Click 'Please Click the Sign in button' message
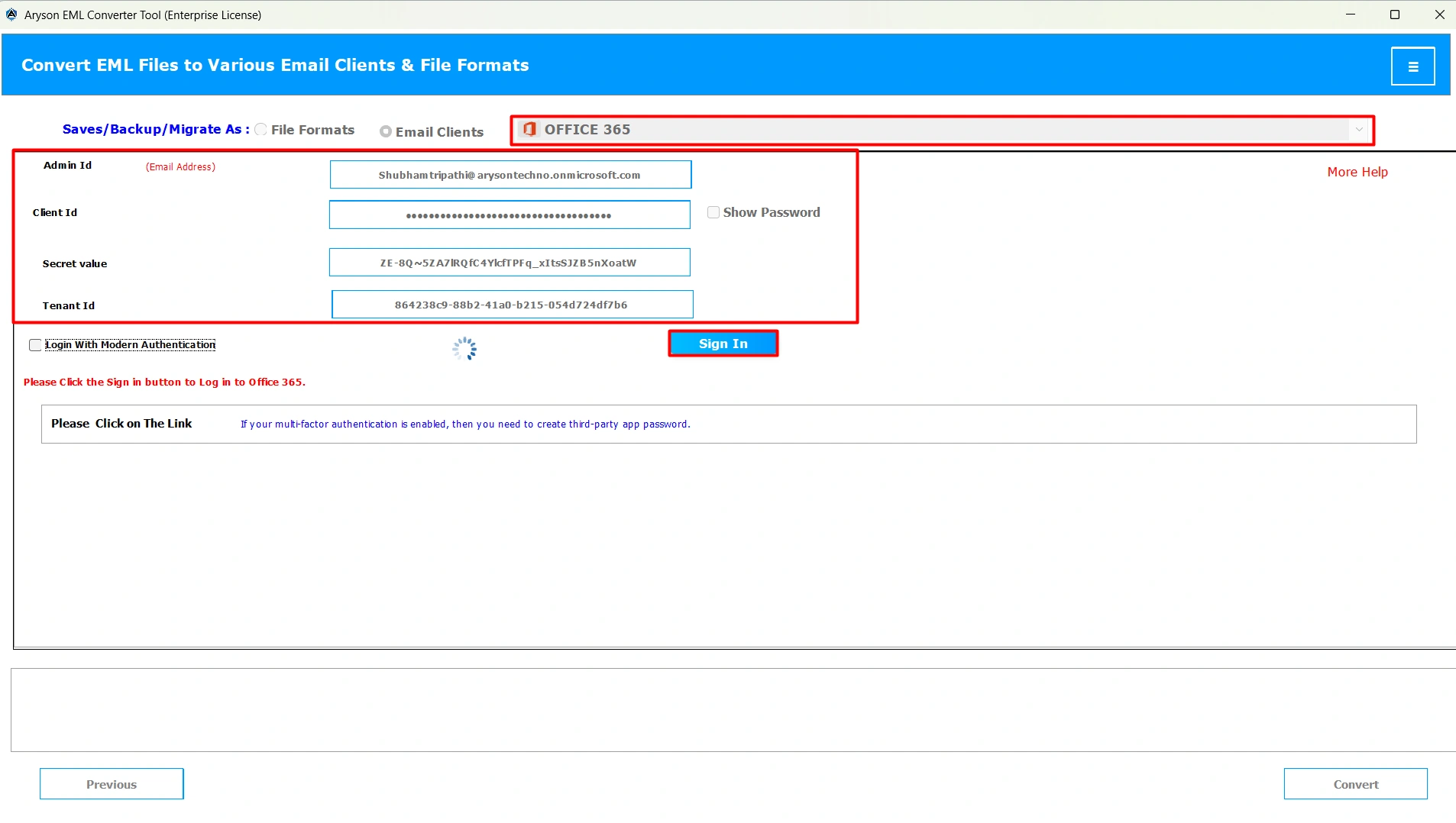The image size is (1456, 823). click(x=164, y=382)
